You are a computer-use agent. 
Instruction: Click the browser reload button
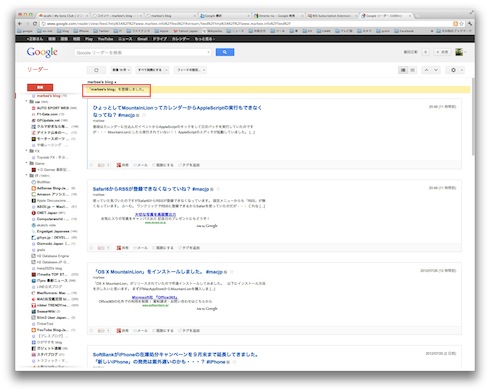(x=35, y=24)
